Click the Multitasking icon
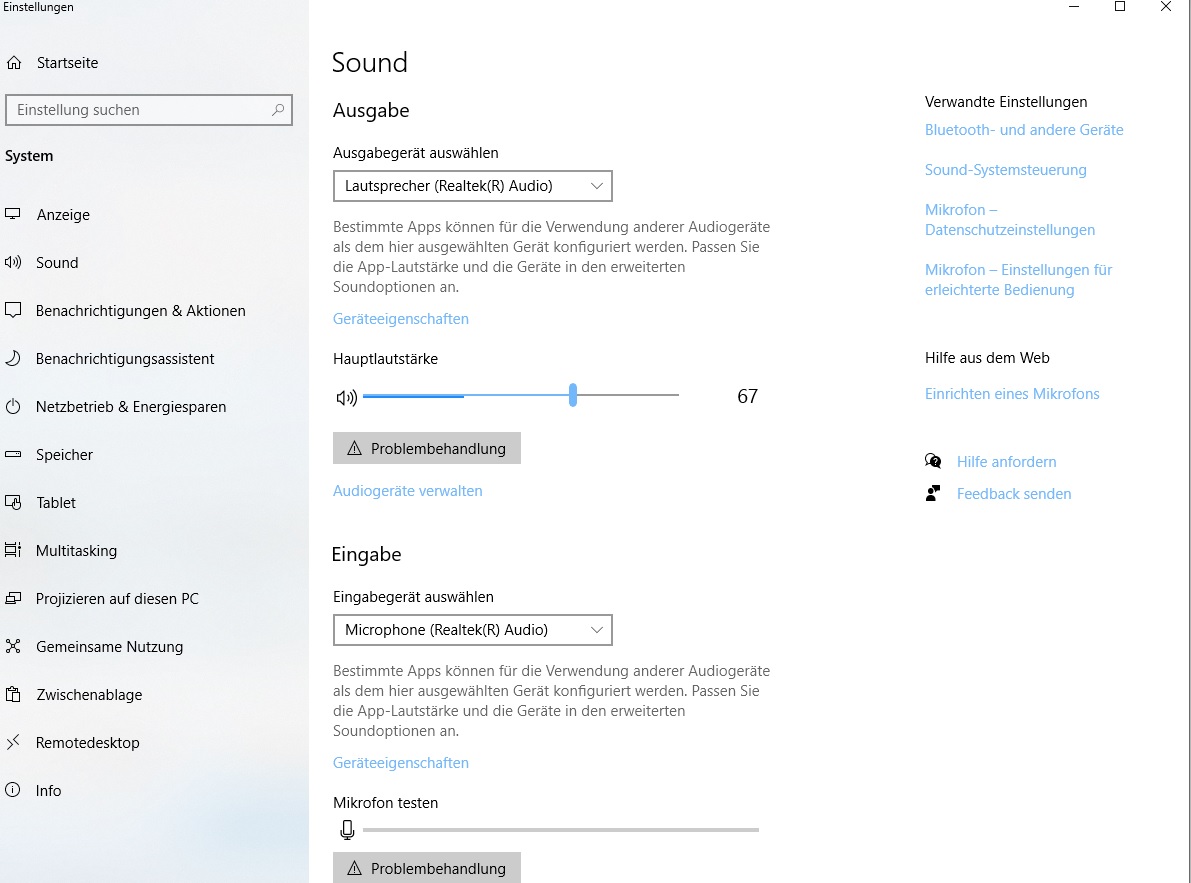 pyautogui.click(x=13, y=550)
